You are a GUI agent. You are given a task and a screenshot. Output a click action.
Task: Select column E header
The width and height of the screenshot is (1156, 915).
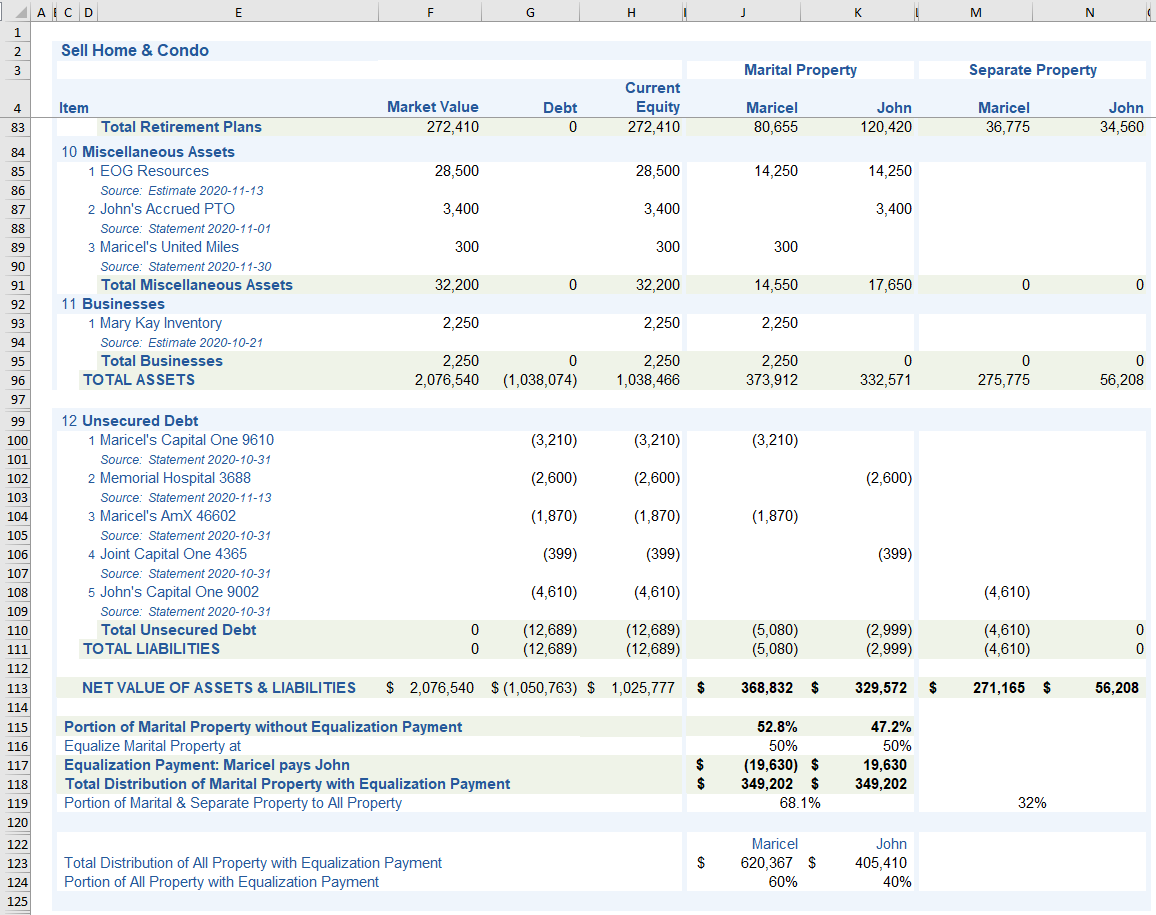(237, 12)
